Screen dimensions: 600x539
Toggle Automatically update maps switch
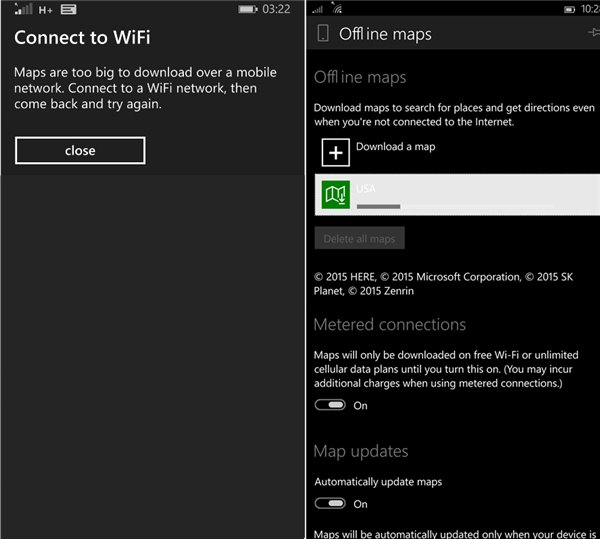(x=330, y=503)
